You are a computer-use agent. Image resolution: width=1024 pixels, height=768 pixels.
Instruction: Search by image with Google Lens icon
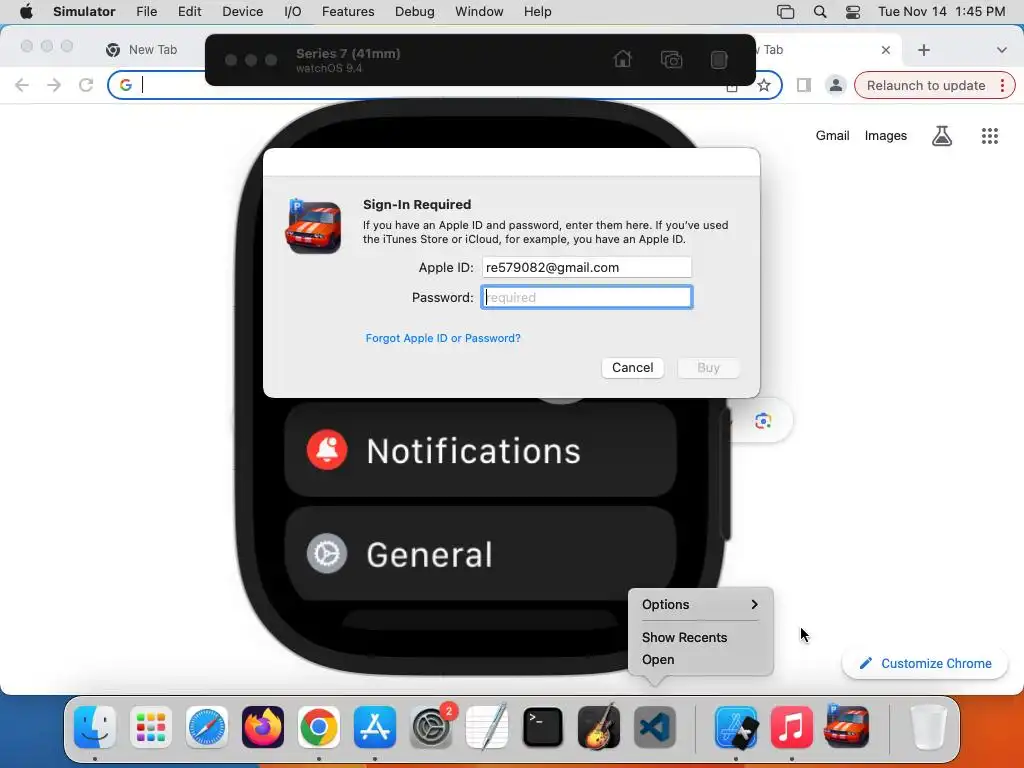[763, 421]
